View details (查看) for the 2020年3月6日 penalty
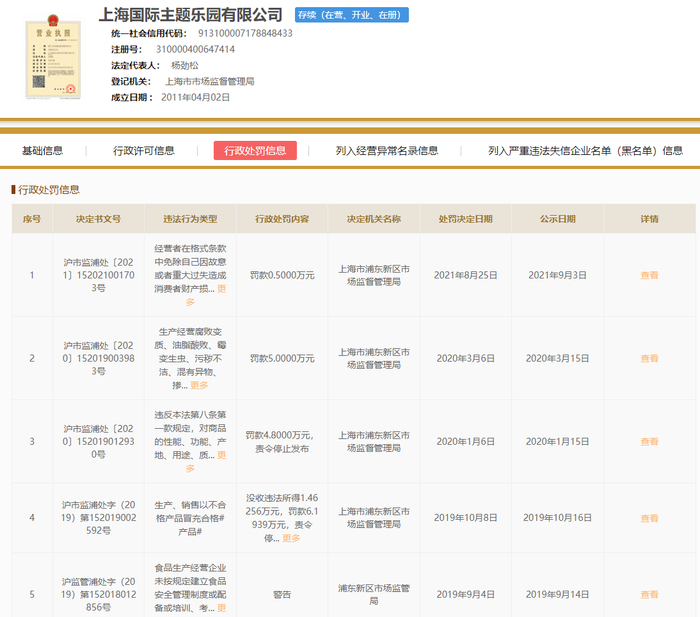Screen dimensions: 700x617 coord(649,357)
